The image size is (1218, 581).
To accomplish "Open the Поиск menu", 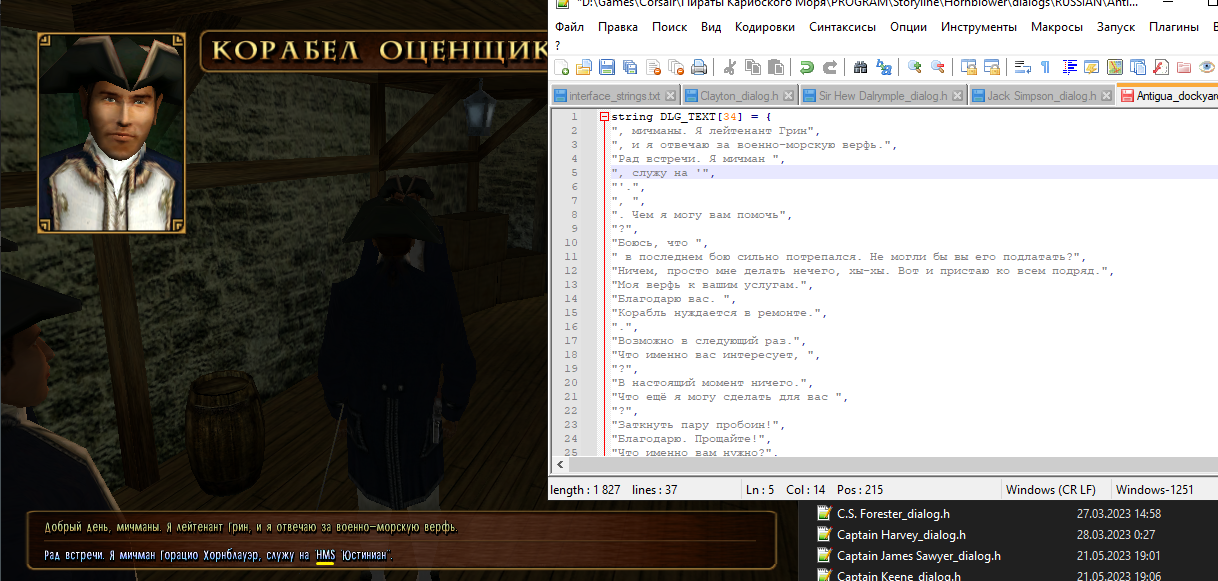I will point(669,27).
